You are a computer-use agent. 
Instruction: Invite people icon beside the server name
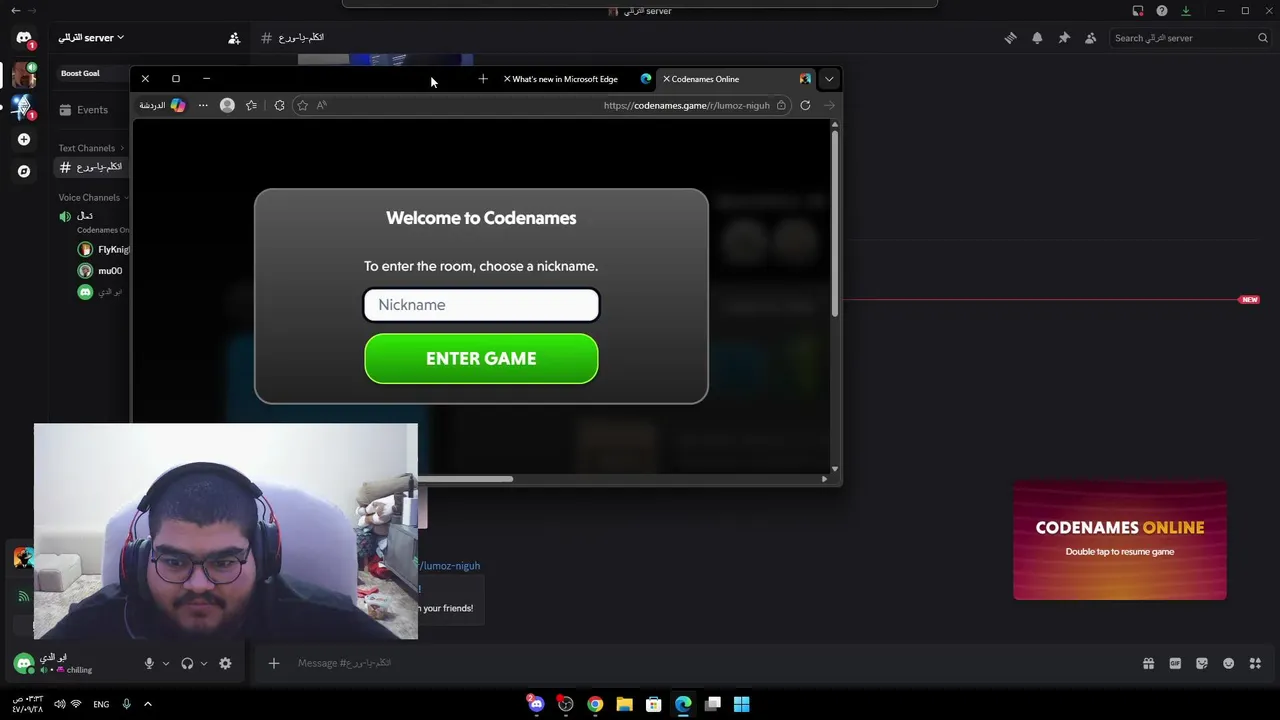(234, 38)
